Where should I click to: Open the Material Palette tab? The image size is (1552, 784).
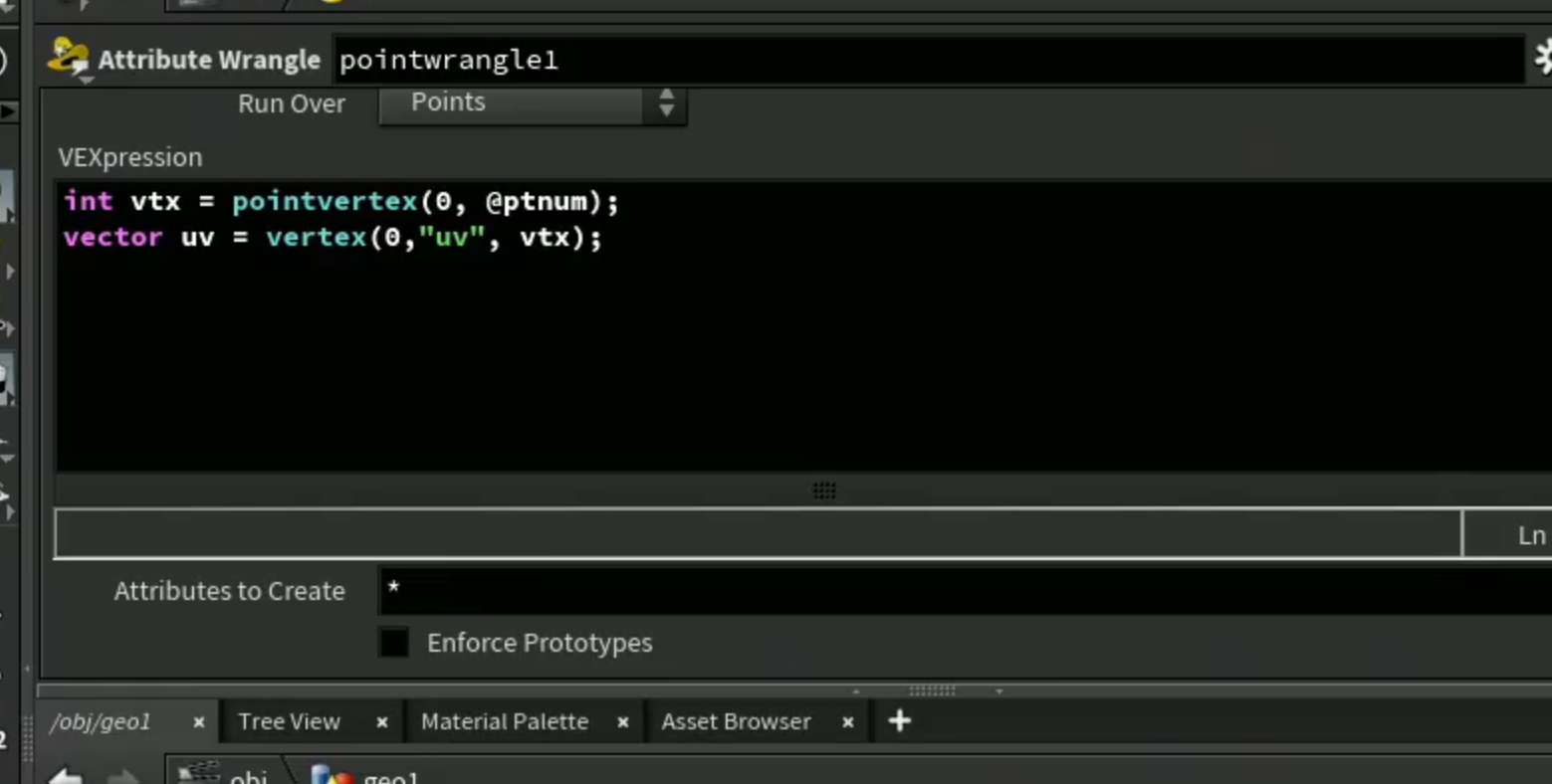pos(505,721)
